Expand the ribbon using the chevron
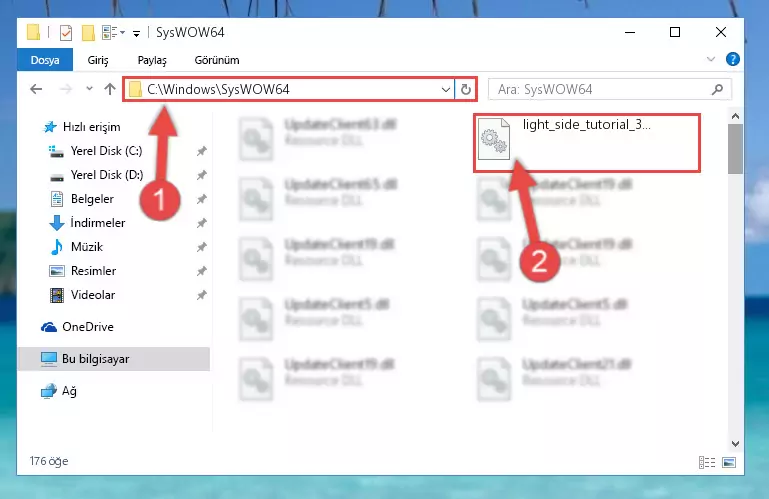Image resolution: width=769 pixels, height=499 pixels. coord(711,59)
